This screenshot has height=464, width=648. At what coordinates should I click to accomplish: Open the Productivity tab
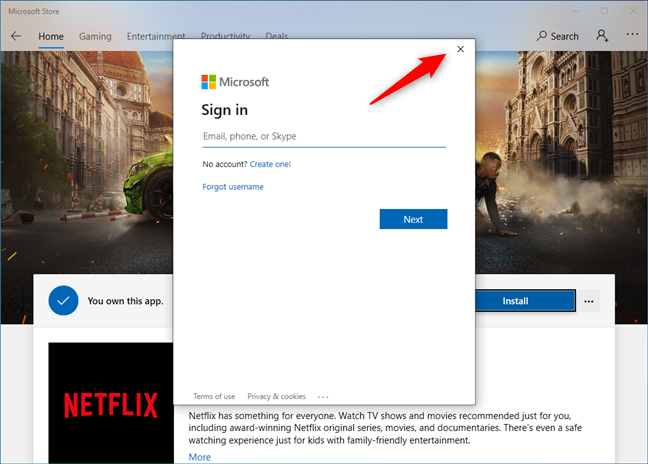pyautogui.click(x=225, y=36)
